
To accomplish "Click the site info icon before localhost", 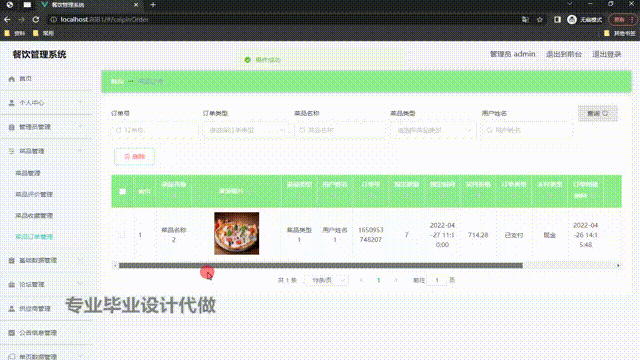I will [53, 20].
